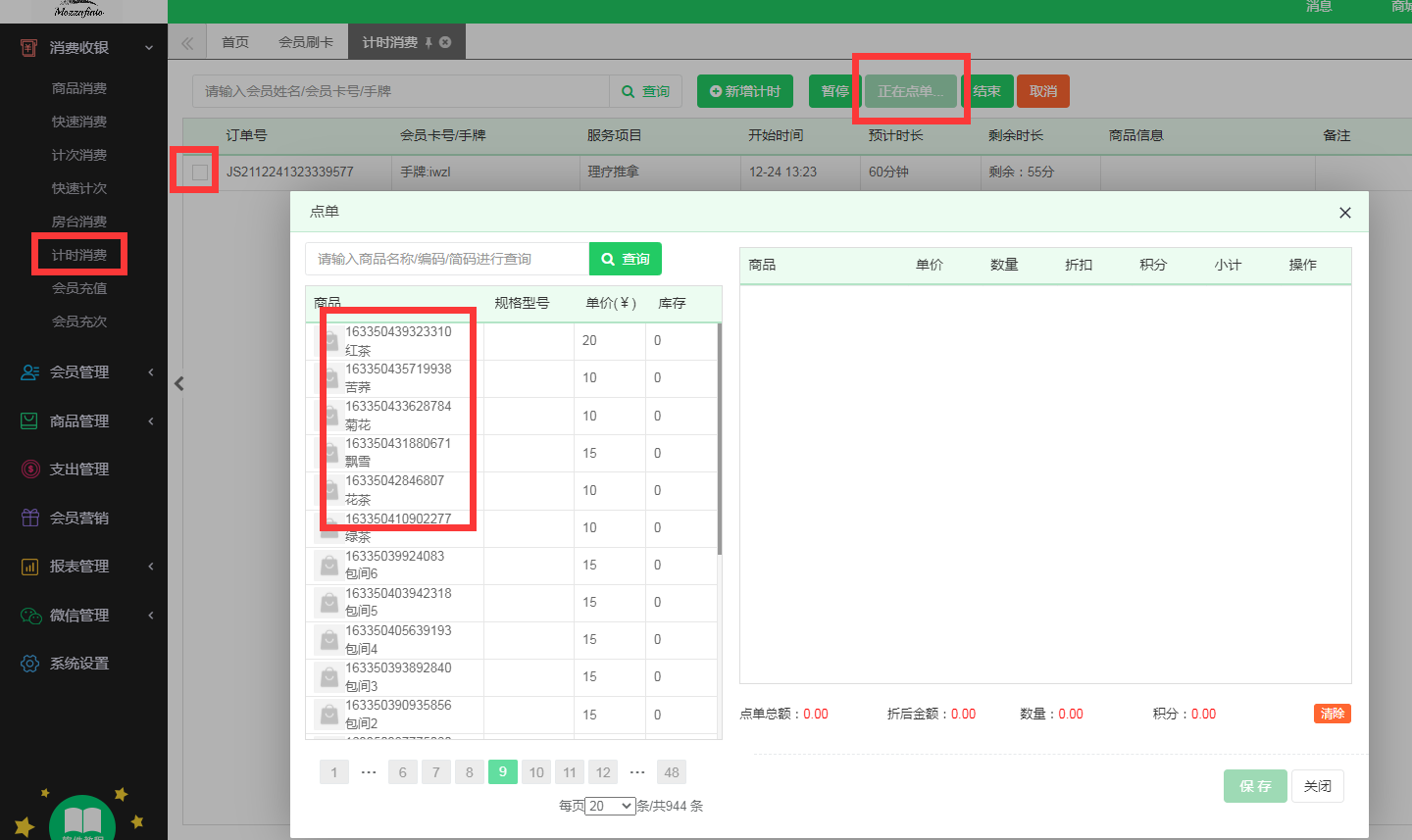The image size is (1412, 840).
Task: Click product bag icon for 包间2
Action: (x=328, y=715)
